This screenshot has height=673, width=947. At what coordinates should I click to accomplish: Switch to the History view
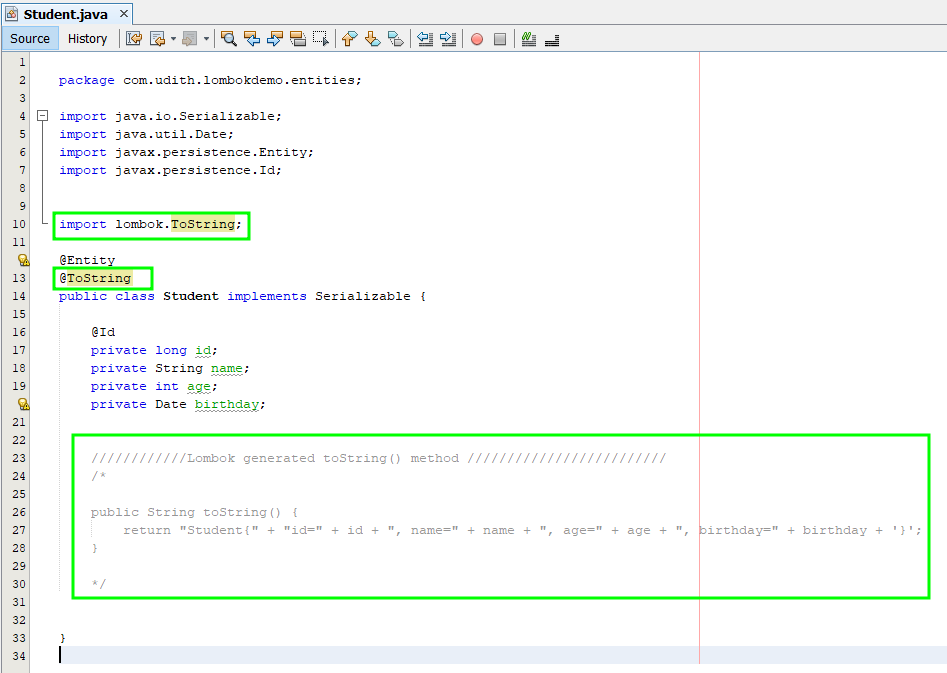click(x=88, y=38)
